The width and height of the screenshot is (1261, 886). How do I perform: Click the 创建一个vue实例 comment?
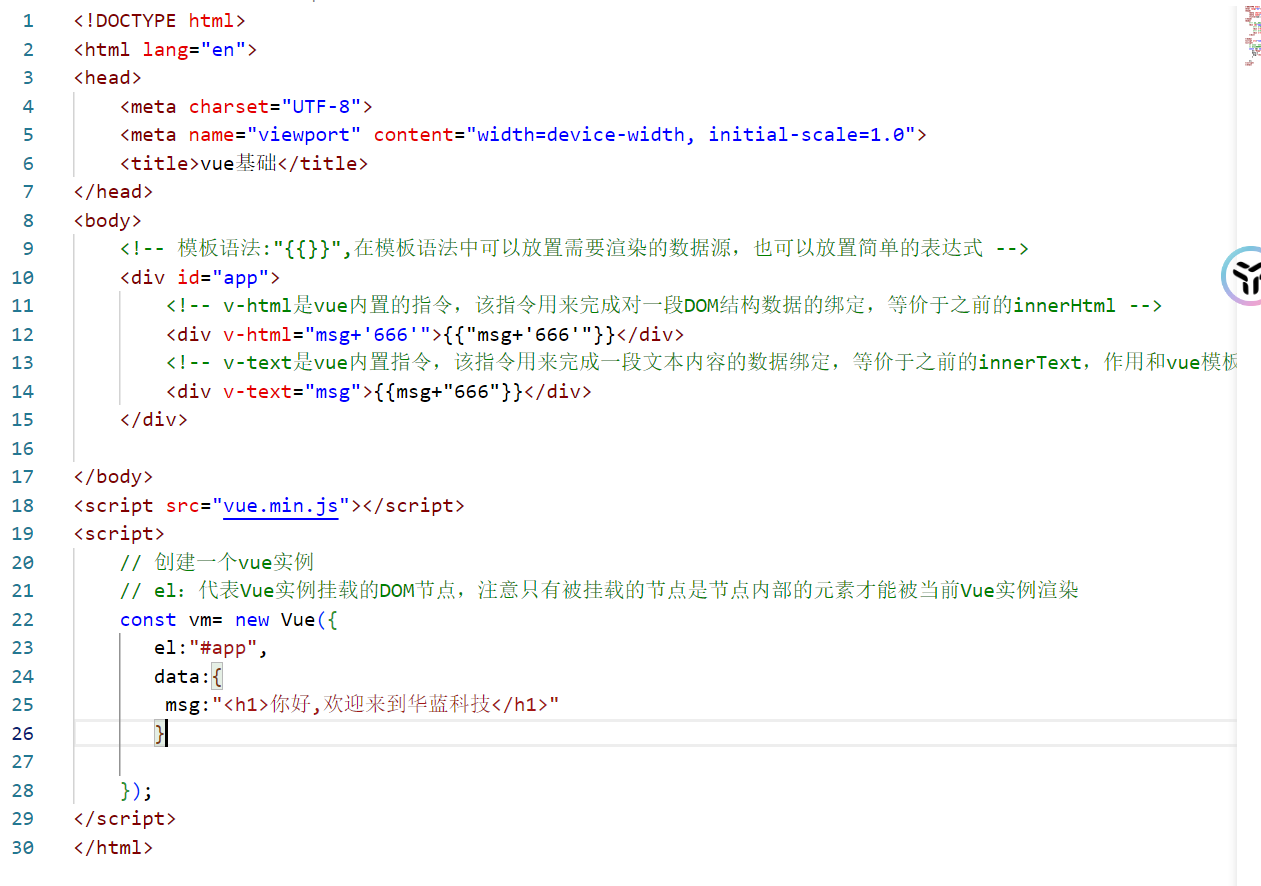pos(217,562)
